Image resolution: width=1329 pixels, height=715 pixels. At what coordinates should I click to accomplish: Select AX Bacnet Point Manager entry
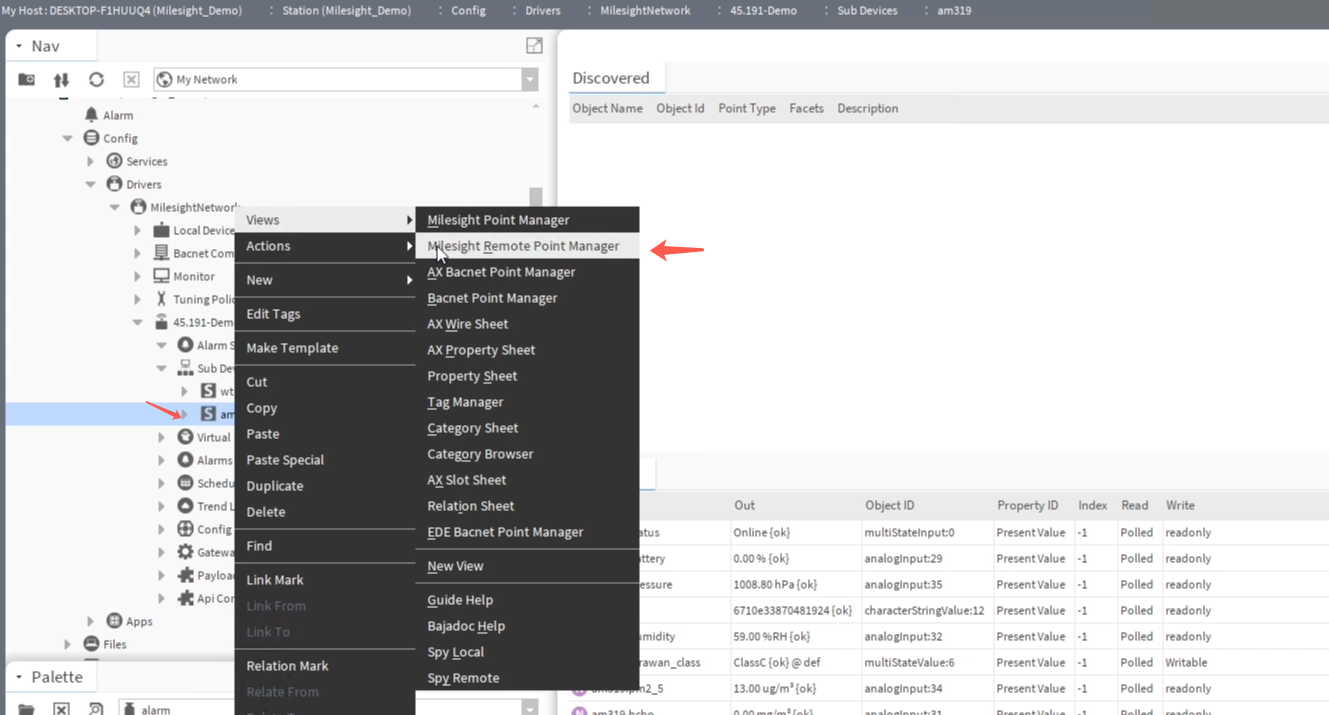click(501, 272)
